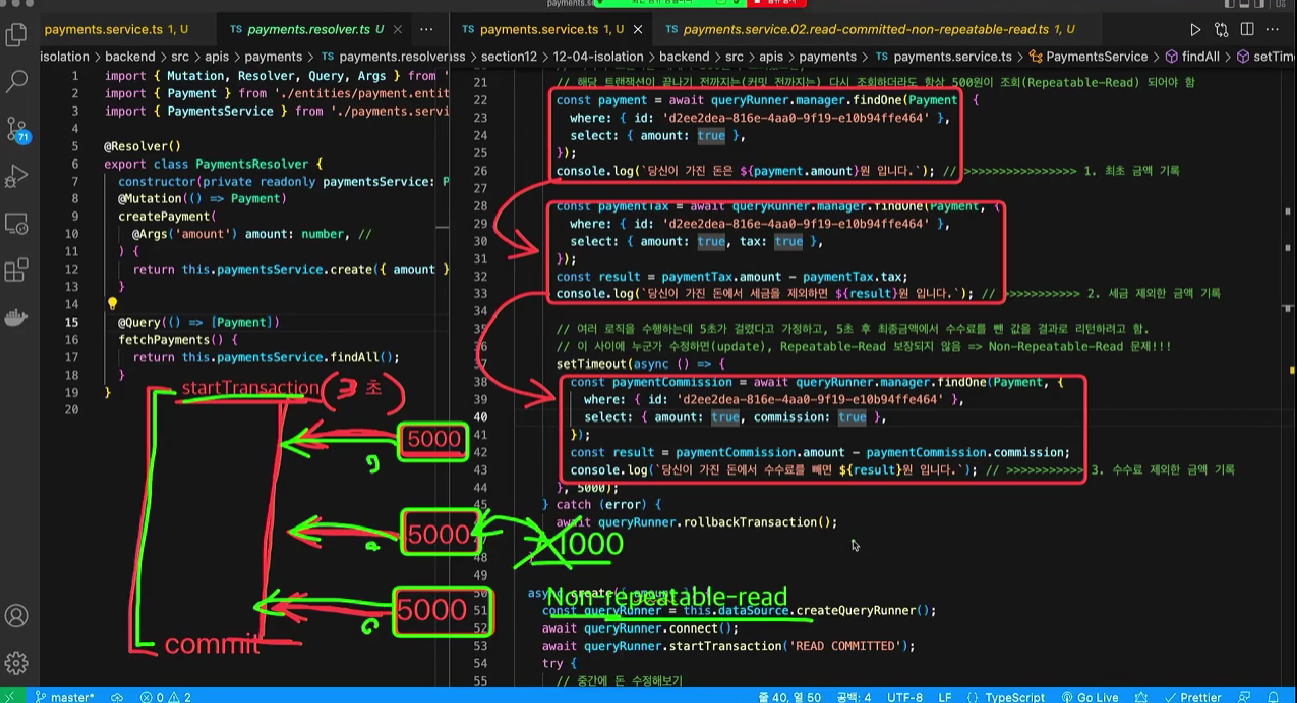
Task: Click the cursor position indicator in status bar
Action: coord(791,697)
